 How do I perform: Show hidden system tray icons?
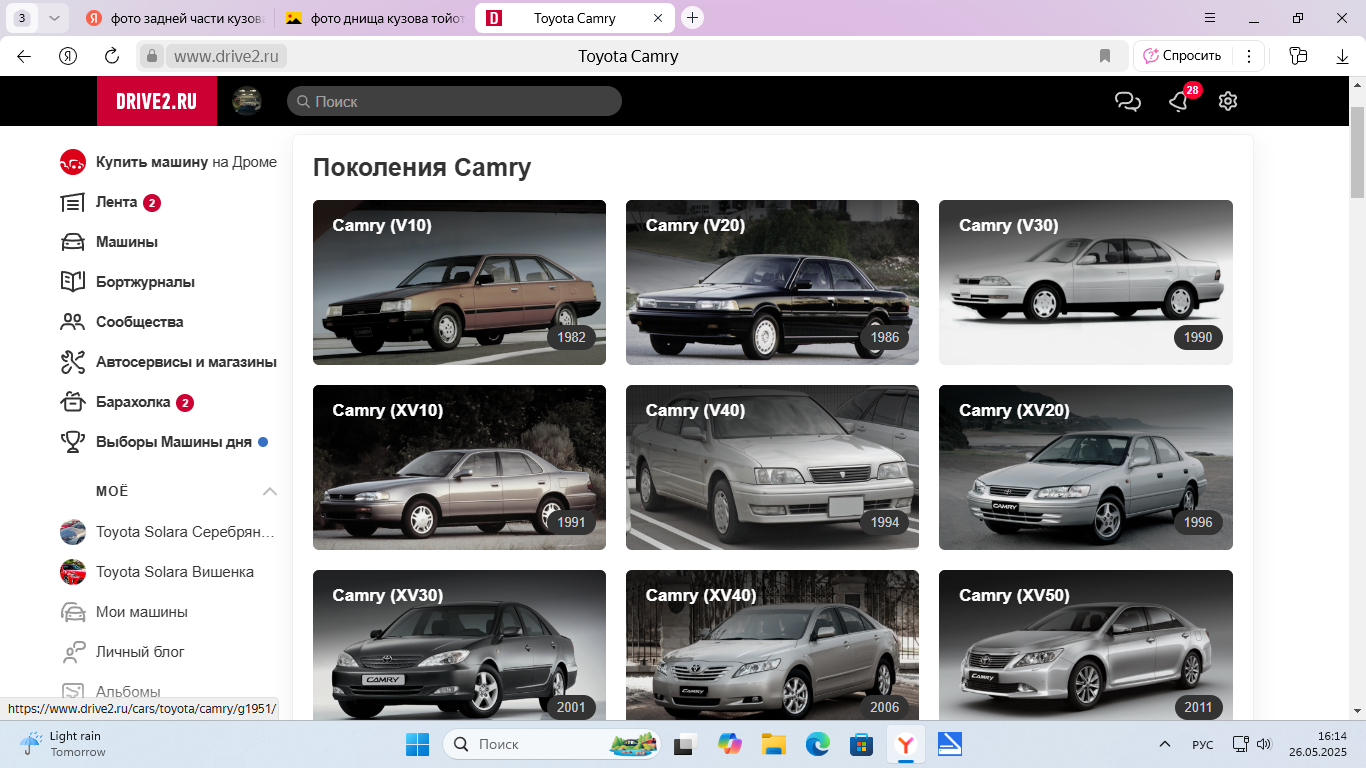[x=1164, y=744]
